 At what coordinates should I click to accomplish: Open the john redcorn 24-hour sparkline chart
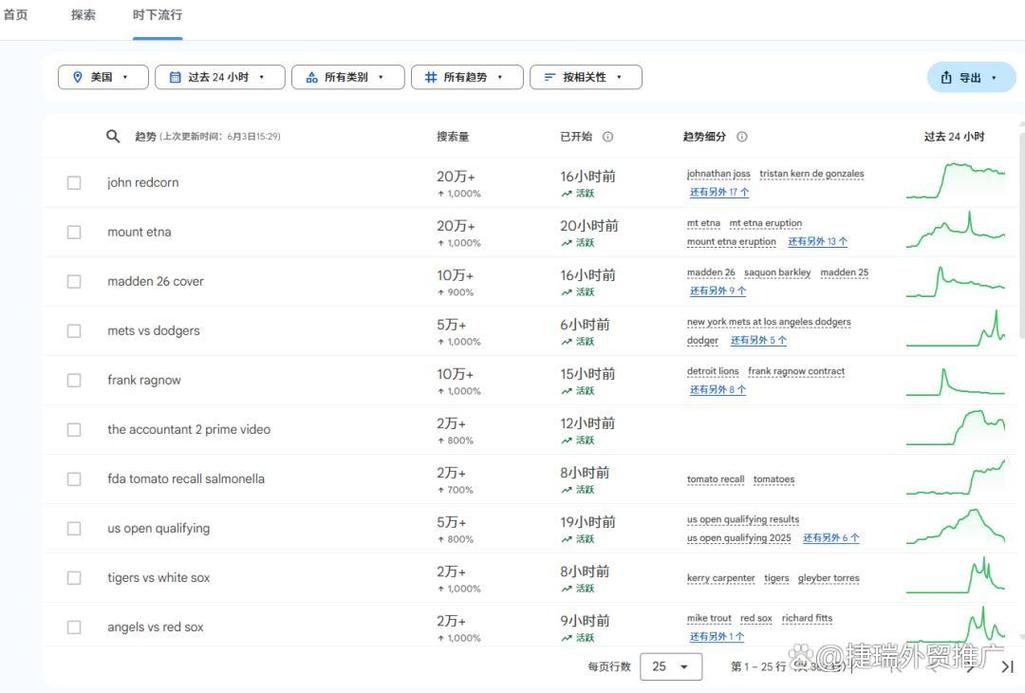pyautogui.click(x=955, y=180)
